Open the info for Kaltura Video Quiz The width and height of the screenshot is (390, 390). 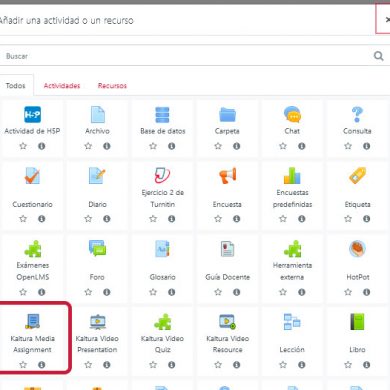pyautogui.click(x=172, y=365)
